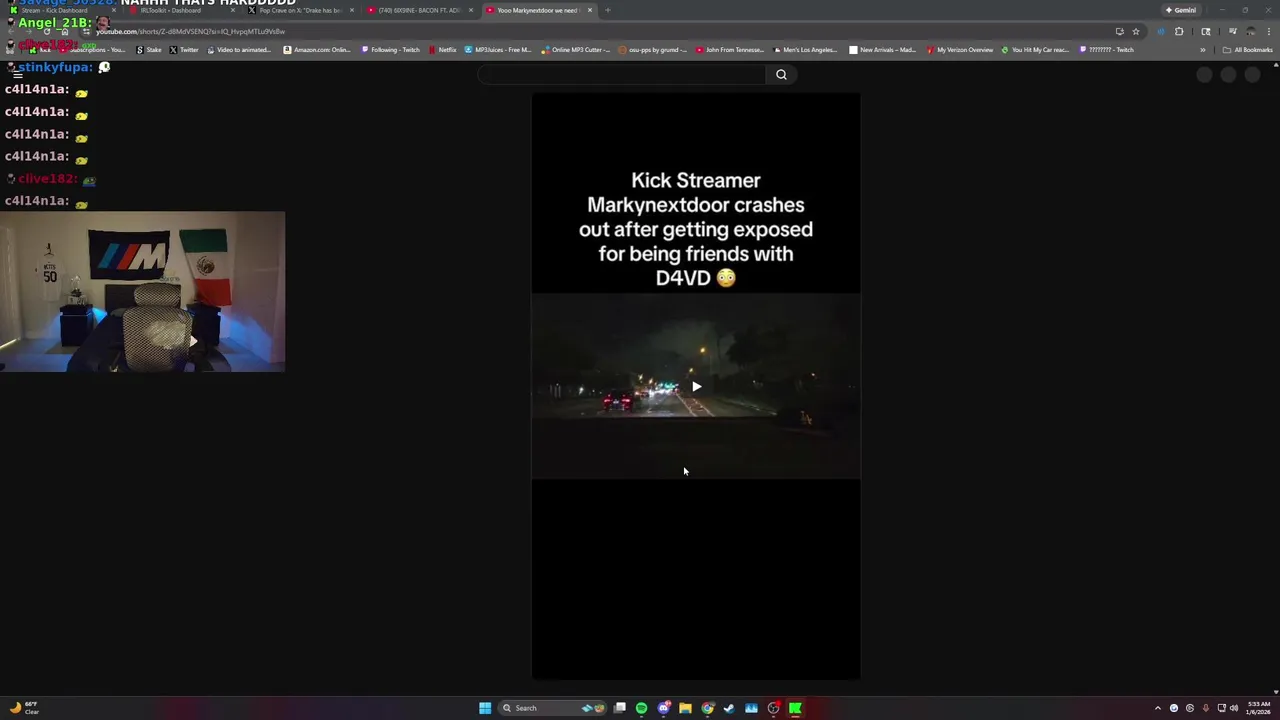The height and width of the screenshot is (720, 1280).
Task: Open the Stake bookmark
Action: tap(148, 49)
